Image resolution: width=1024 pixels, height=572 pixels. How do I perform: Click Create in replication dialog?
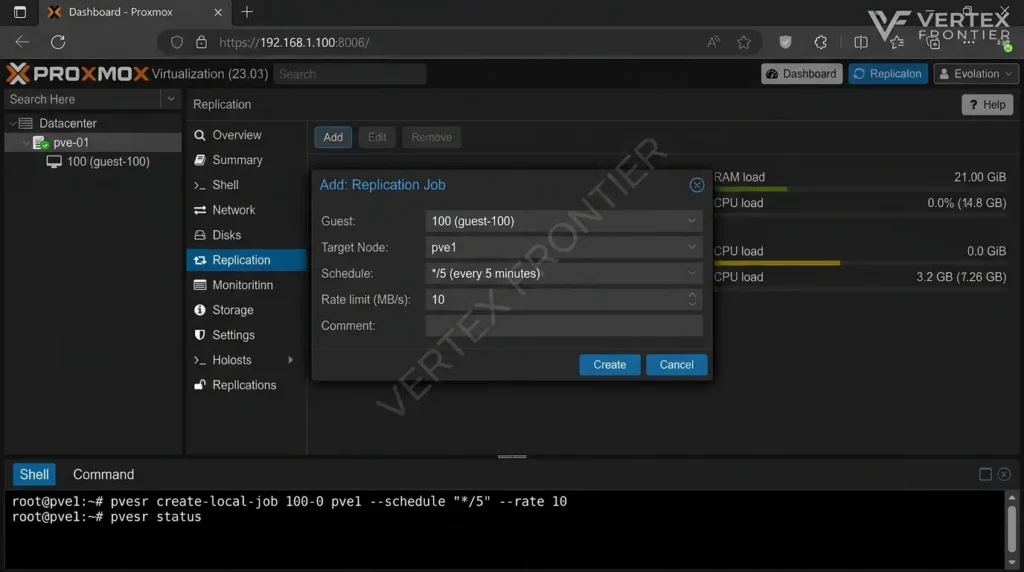609,364
